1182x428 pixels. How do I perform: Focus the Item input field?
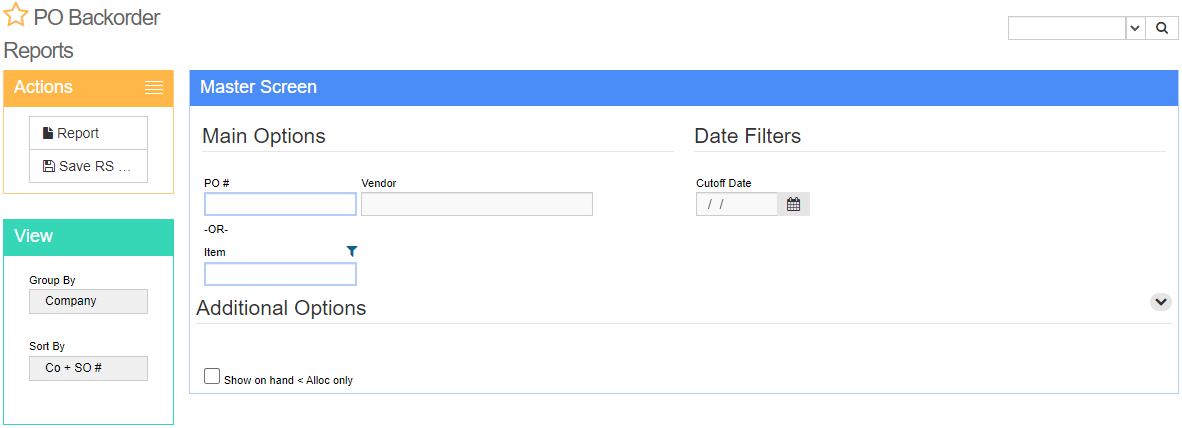[x=280, y=274]
